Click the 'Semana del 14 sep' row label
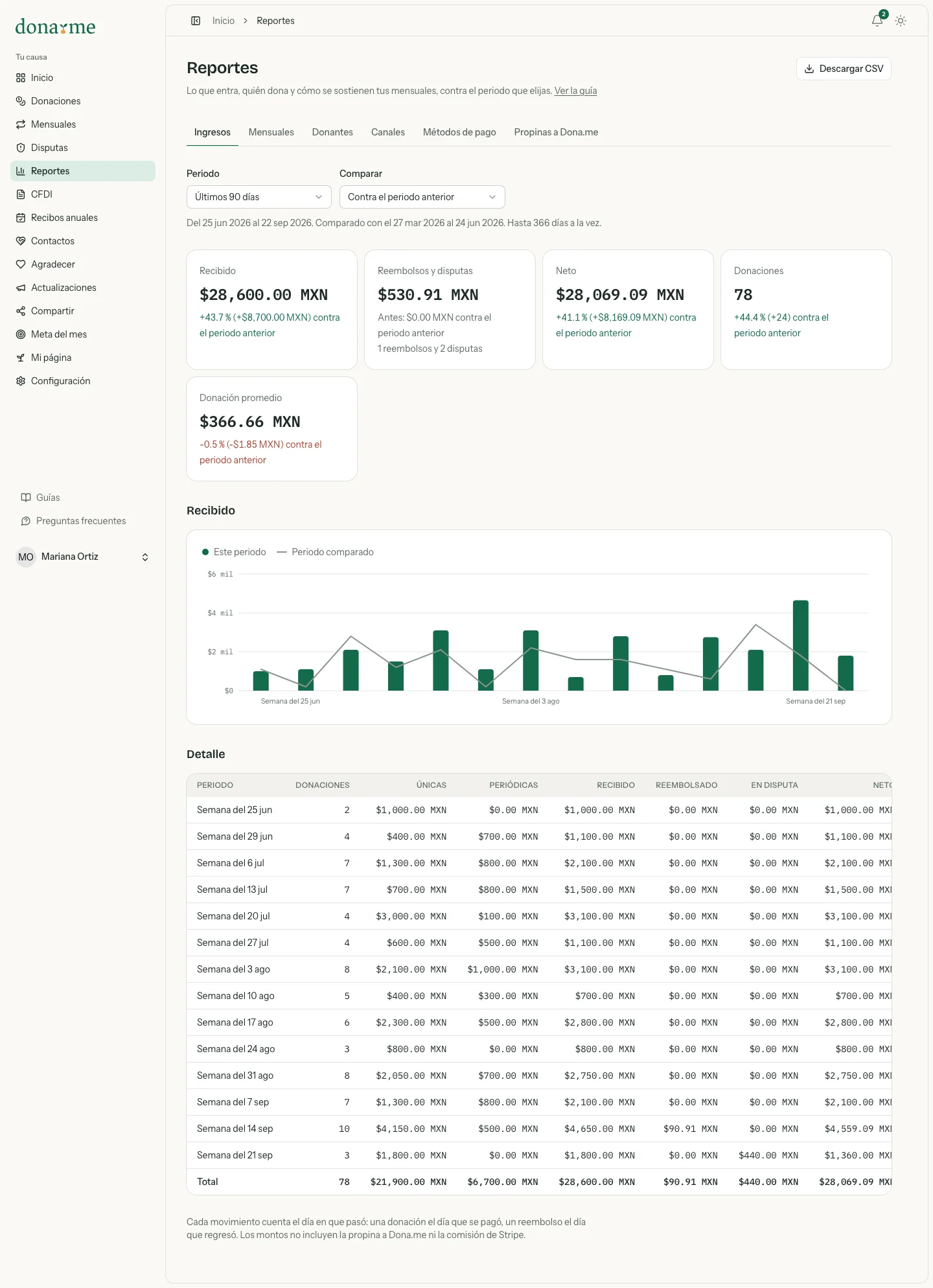 (x=235, y=1129)
